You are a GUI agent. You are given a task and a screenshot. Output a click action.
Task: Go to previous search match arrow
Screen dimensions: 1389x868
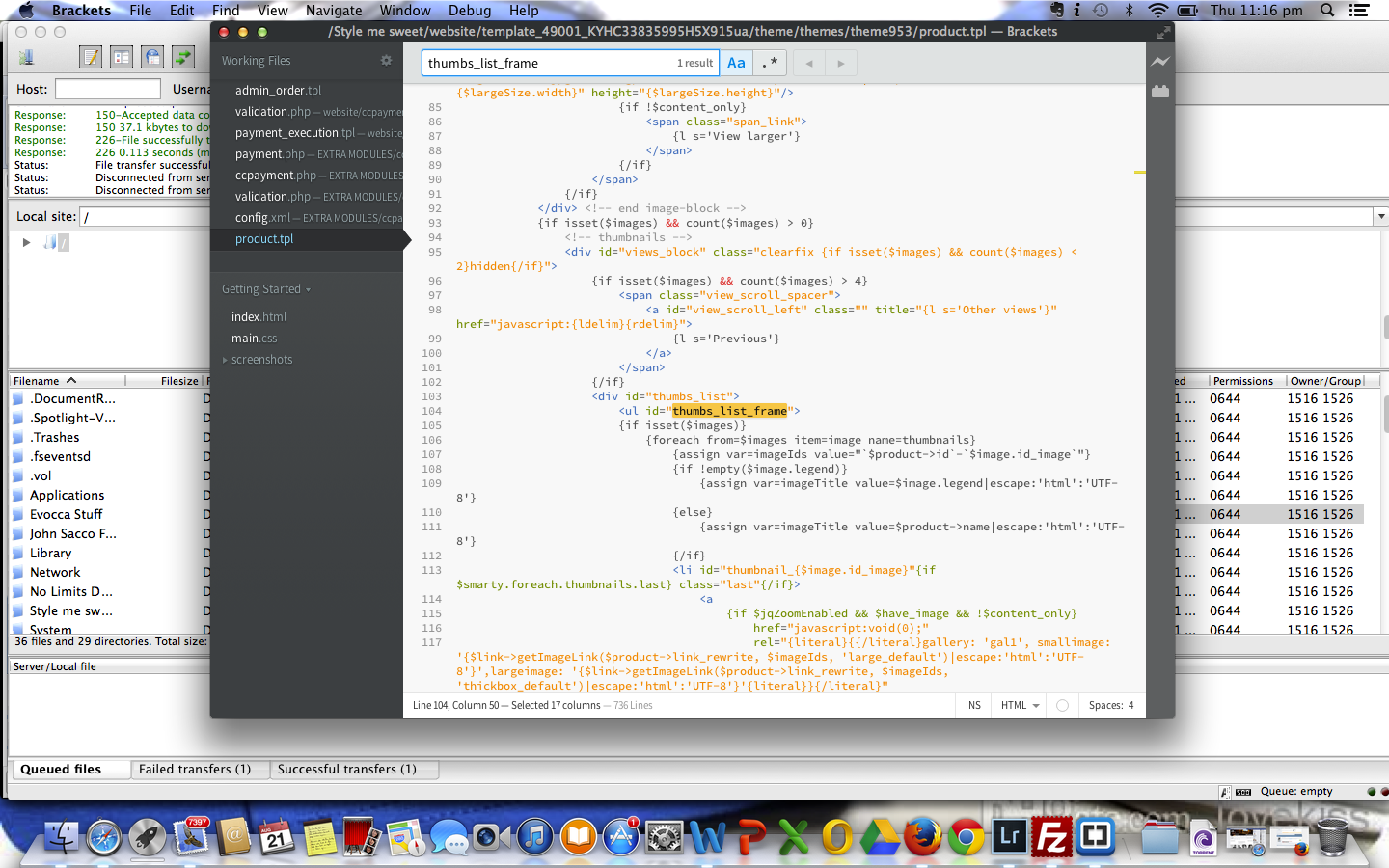point(809,64)
